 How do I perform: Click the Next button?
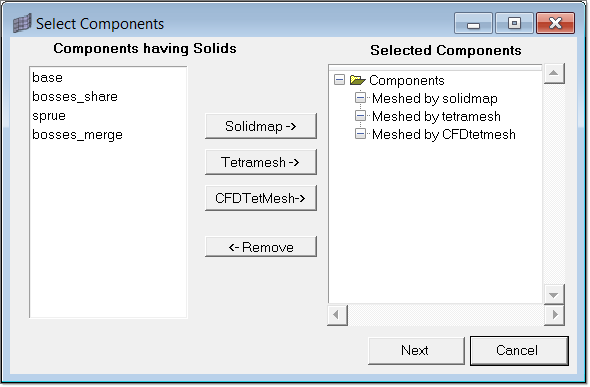416,351
